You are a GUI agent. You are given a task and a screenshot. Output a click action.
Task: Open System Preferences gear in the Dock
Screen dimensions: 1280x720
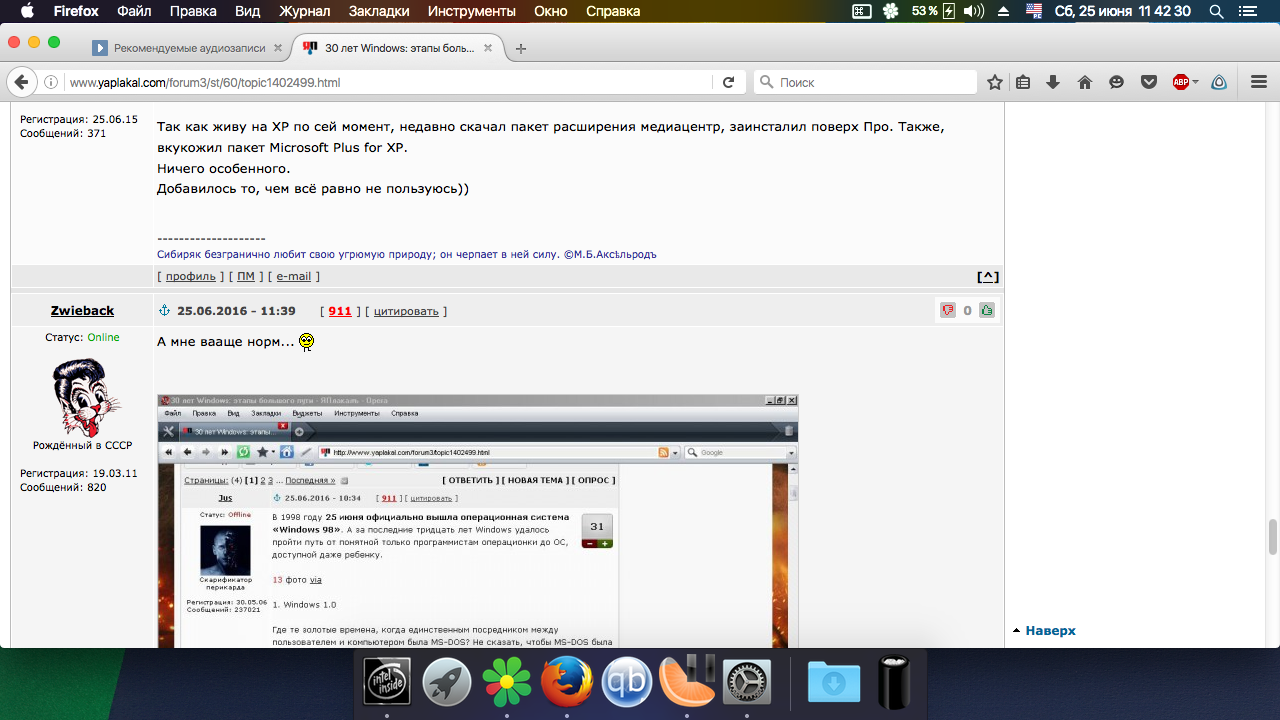pos(746,682)
